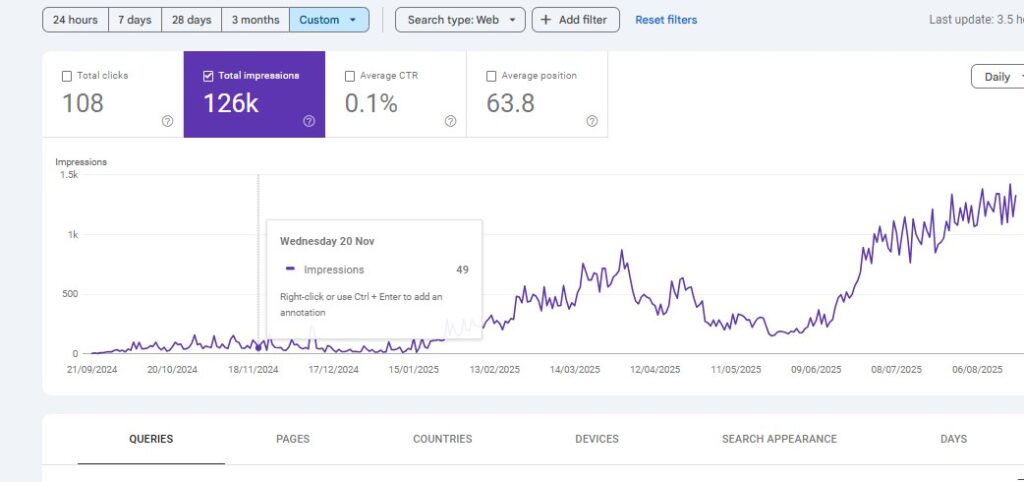Click the 18/11/2024 axis date label

(x=253, y=370)
